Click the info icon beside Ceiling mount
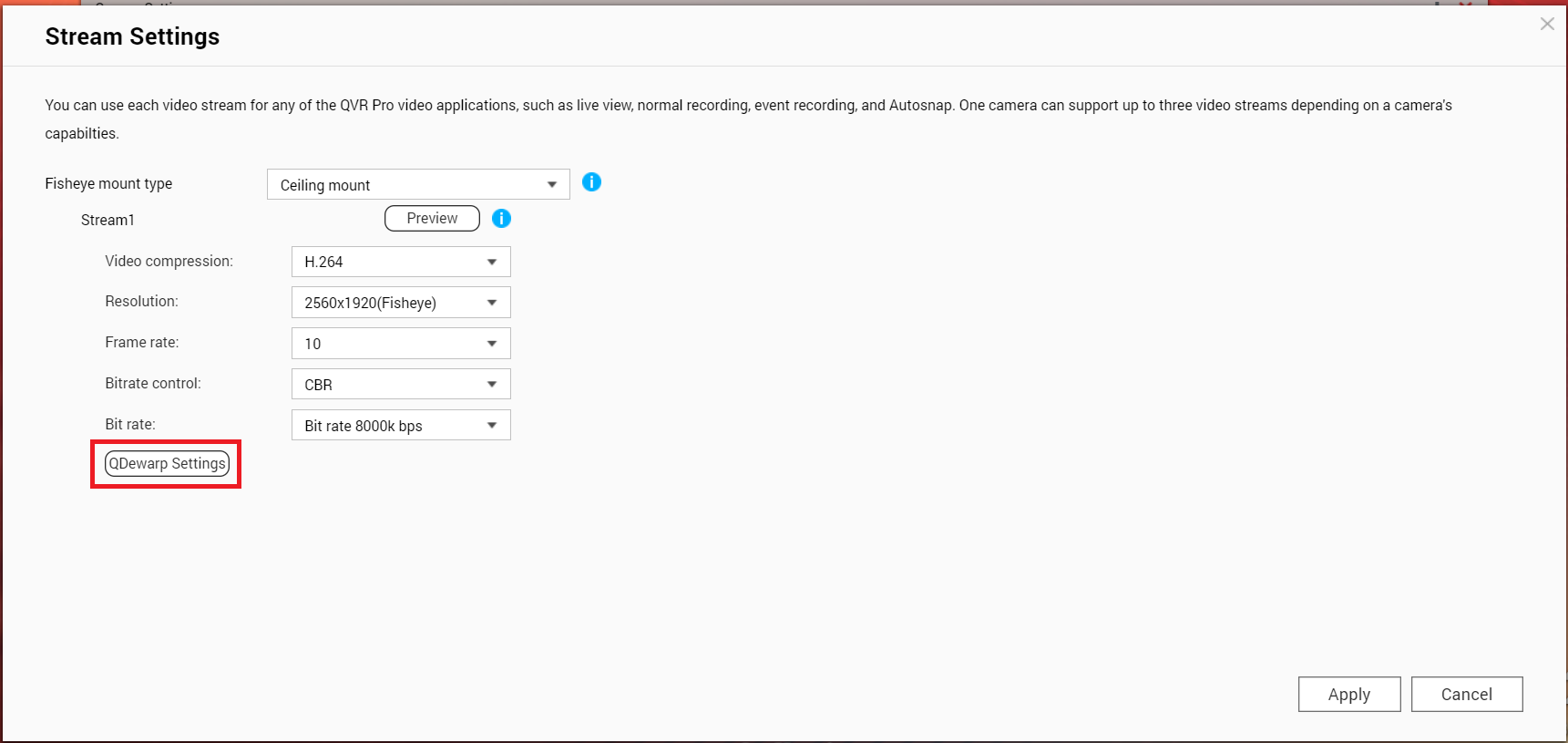 [591, 182]
